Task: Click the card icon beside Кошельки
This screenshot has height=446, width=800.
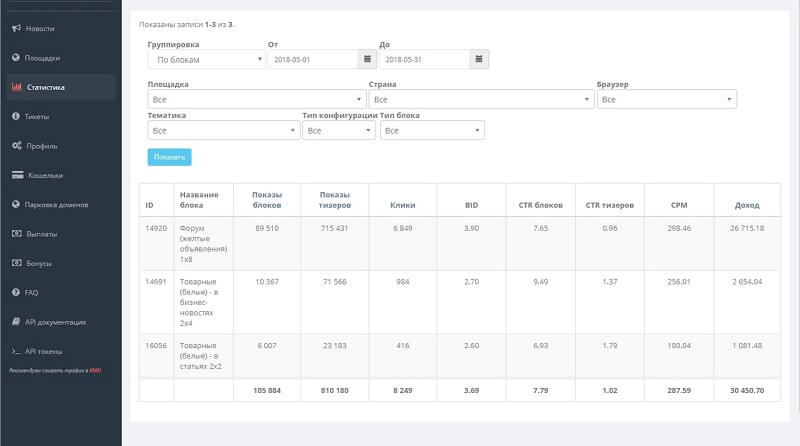Action: click(x=16, y=175)
